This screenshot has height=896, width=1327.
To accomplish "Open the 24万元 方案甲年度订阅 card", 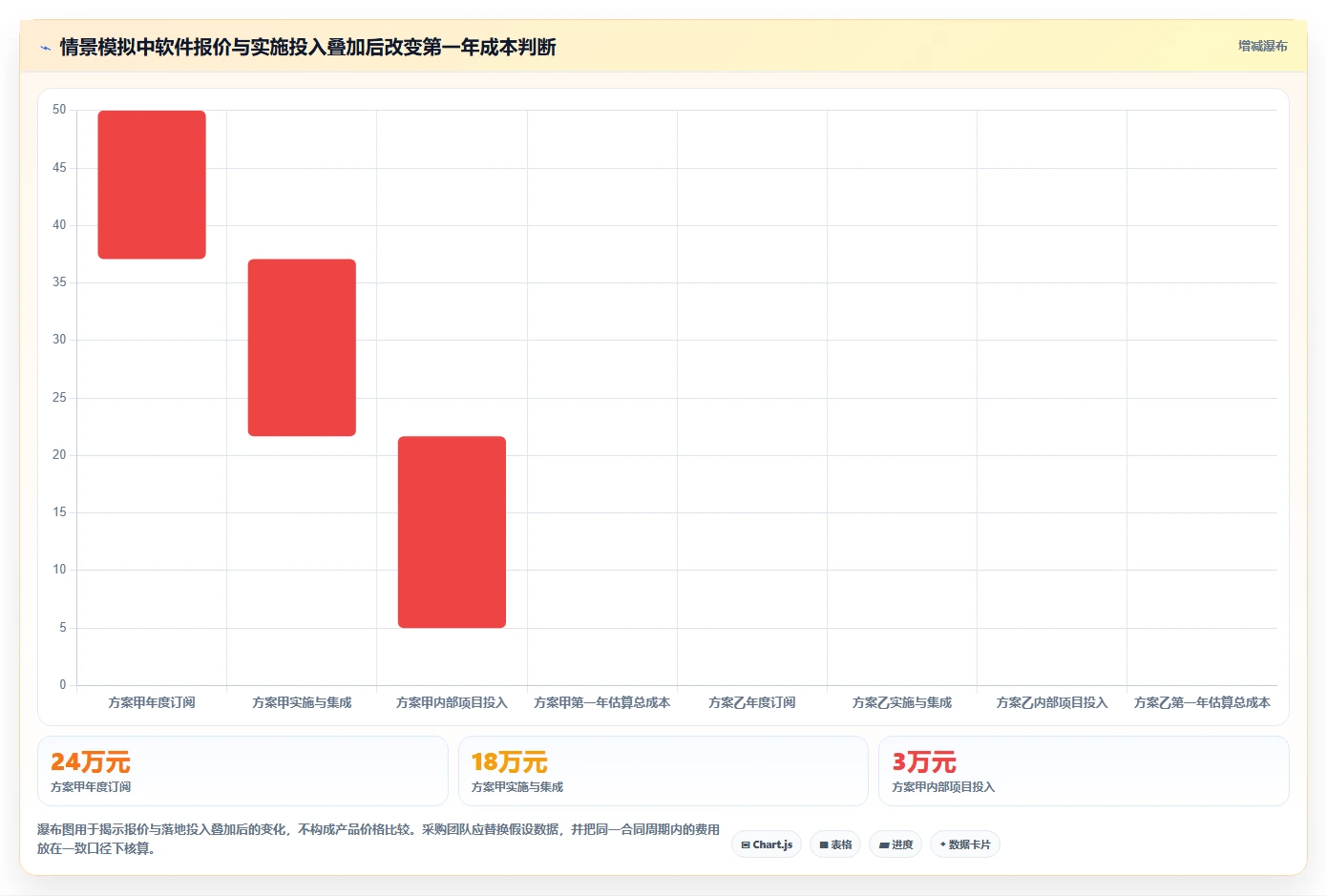I will [x=242, y=771].
